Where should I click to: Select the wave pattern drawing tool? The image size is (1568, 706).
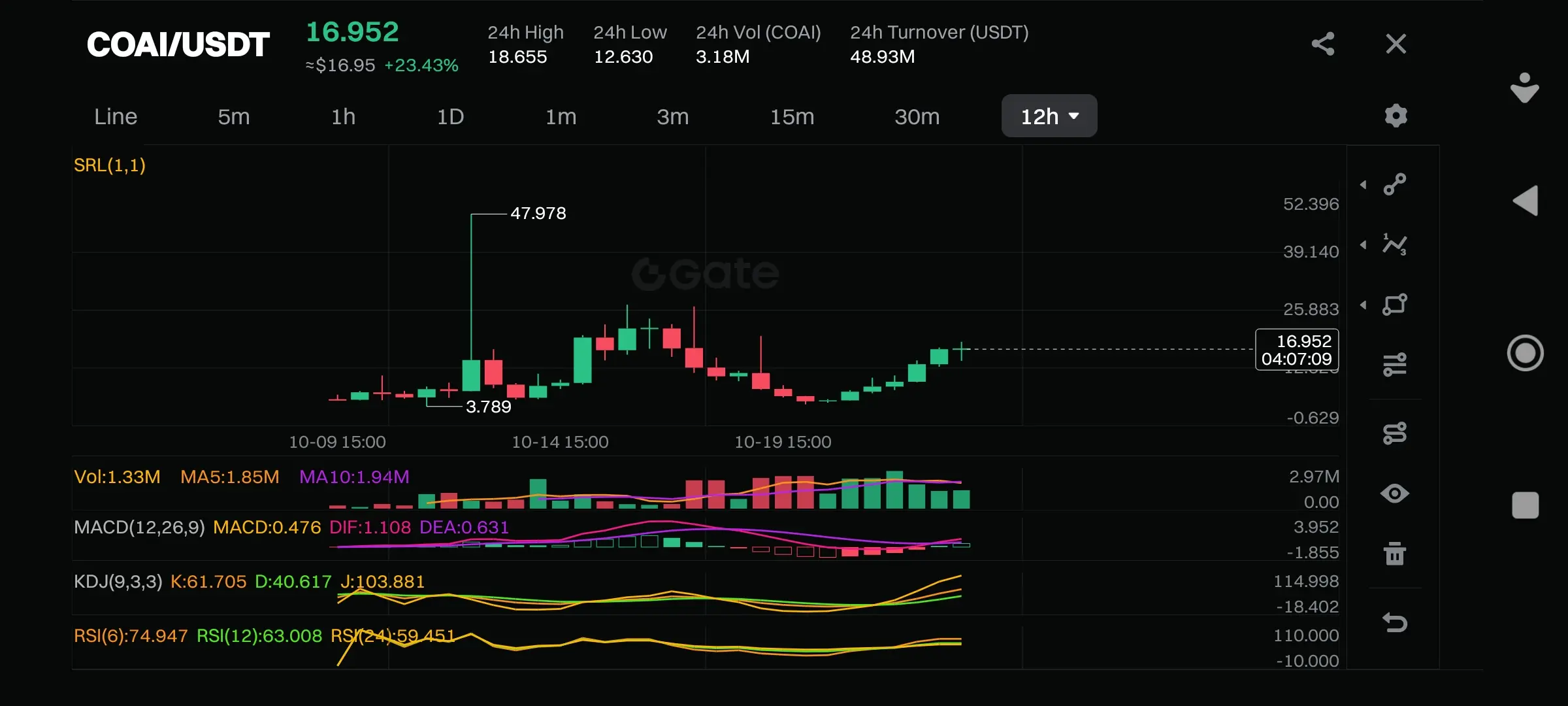[1395, 244]
